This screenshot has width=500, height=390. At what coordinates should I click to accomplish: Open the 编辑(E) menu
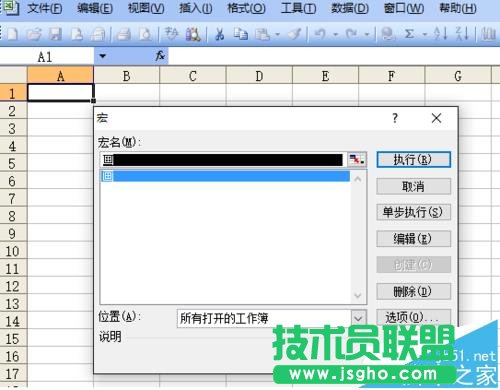pos(95,8)
